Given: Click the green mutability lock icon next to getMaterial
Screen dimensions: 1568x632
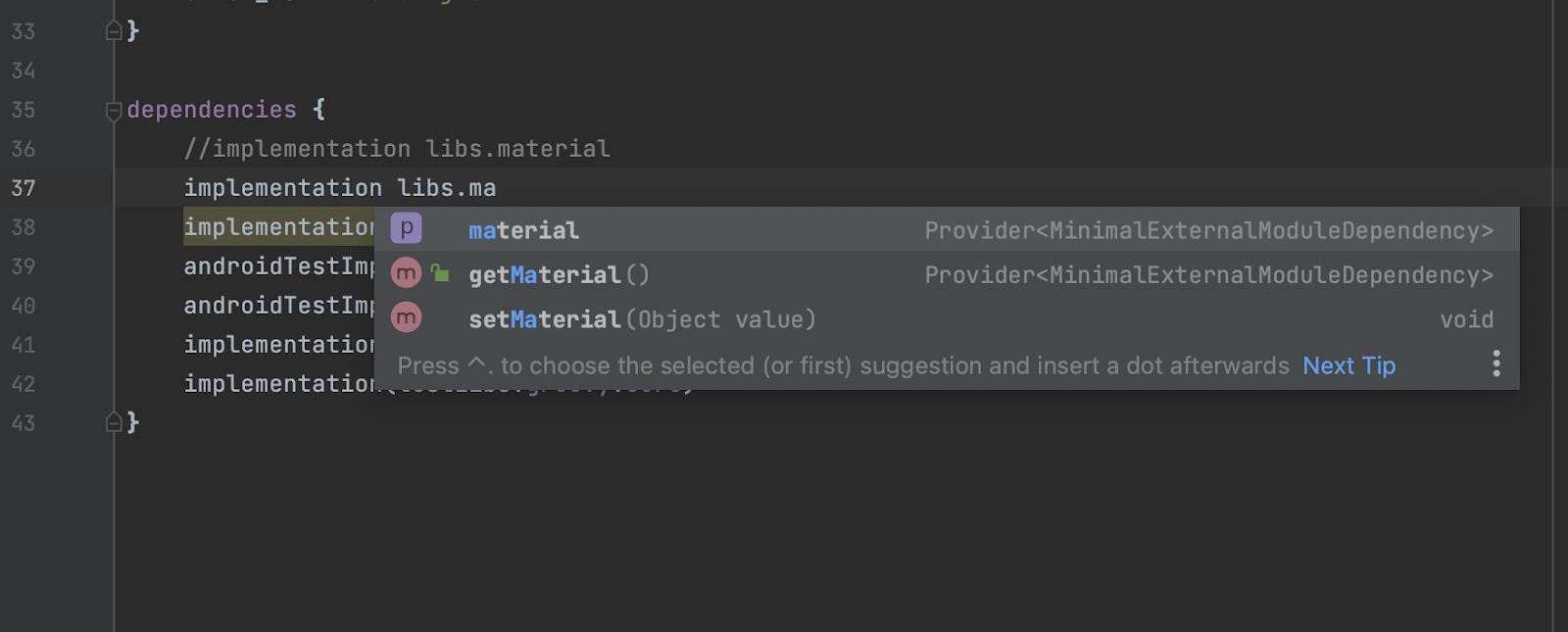Looking at the screenshot, I should 439,272.
